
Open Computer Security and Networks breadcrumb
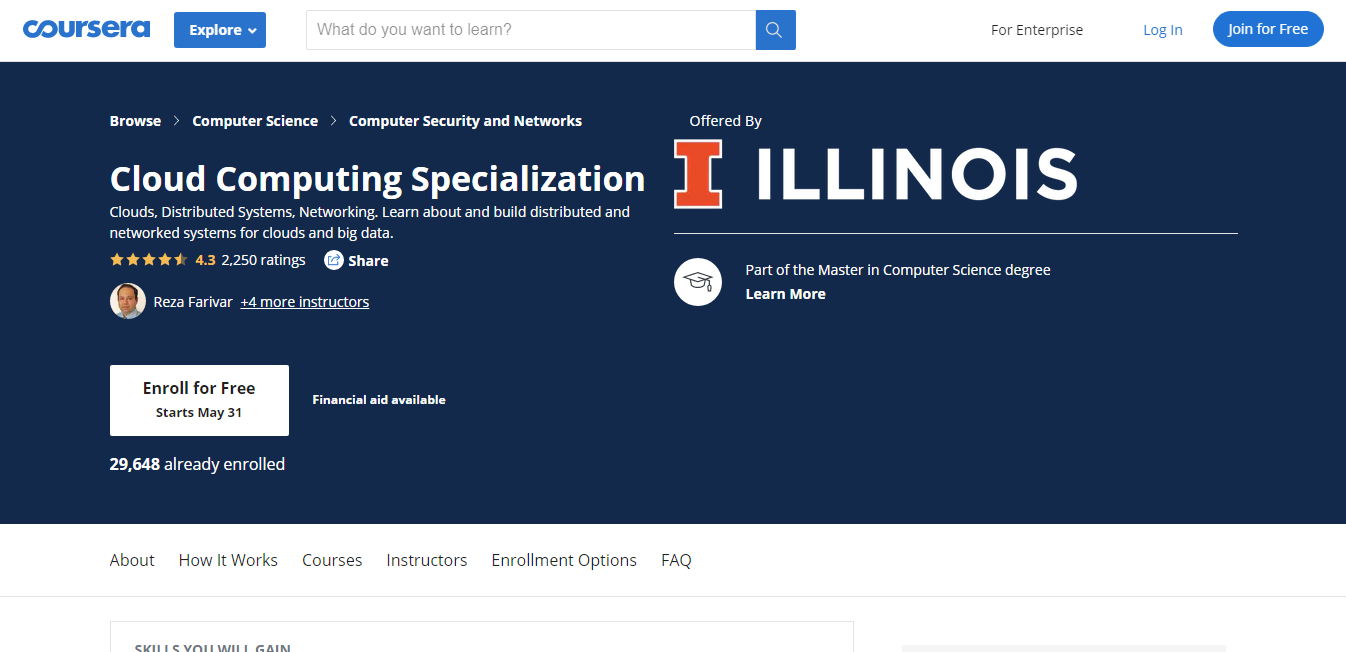465,121
